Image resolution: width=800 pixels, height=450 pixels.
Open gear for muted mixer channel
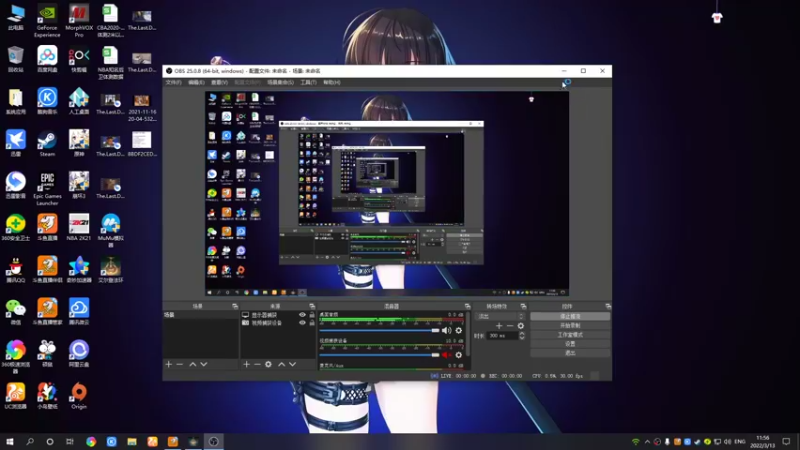point(459,355)
